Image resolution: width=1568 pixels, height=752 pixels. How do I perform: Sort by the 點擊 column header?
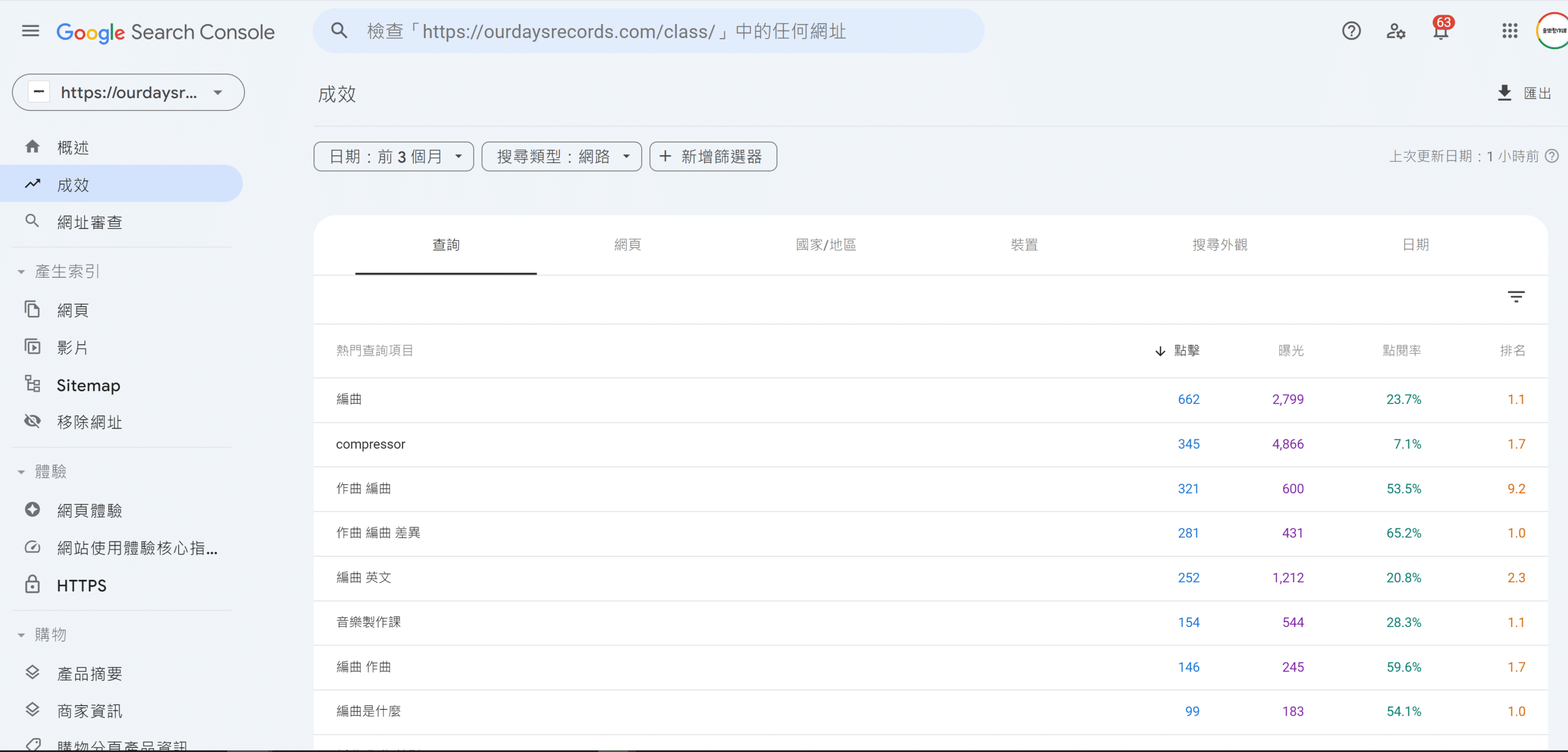1186,351
